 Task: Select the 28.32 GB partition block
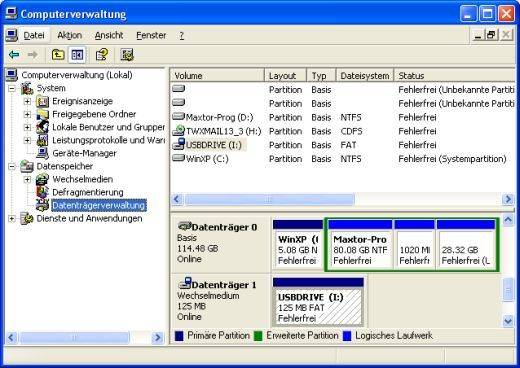(466, 245)
